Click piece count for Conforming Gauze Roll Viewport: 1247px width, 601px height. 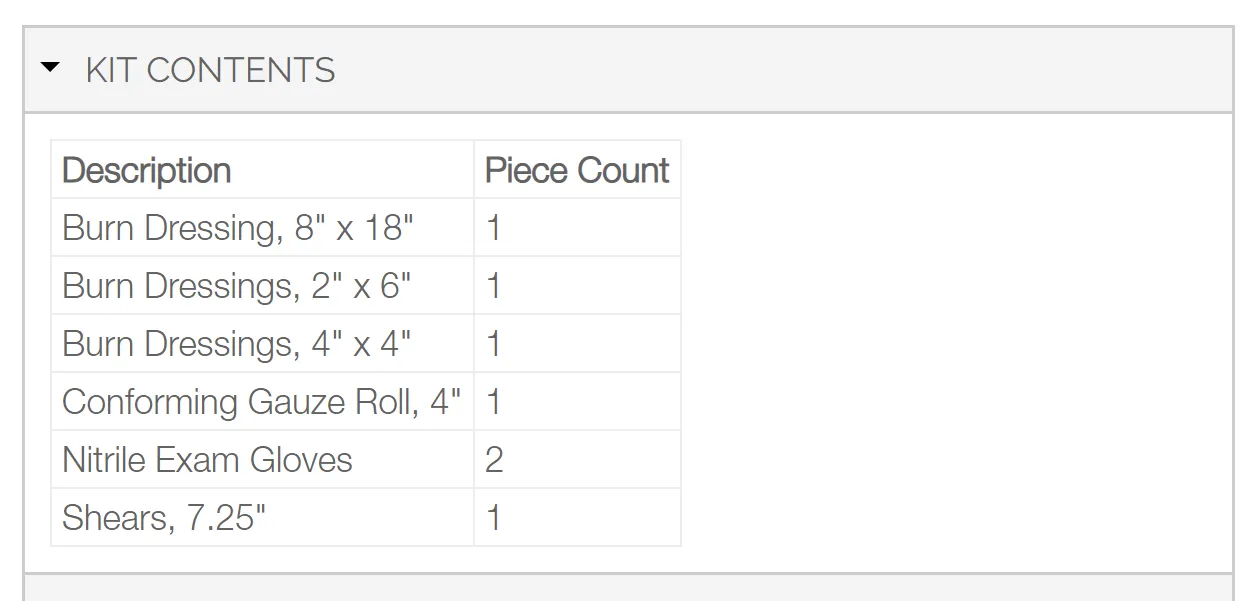pyautogui.click(x=577, y=402)
